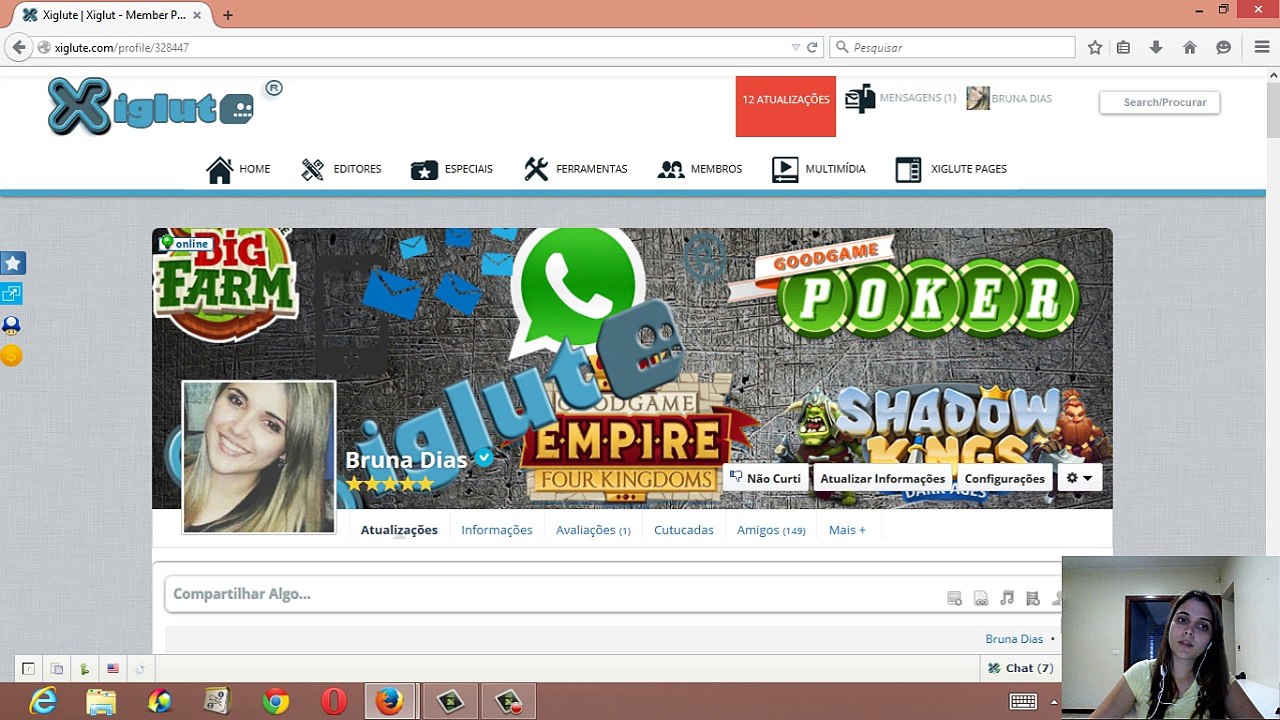Open the Membros menu

pyautogui.click(x=700, y=169)
